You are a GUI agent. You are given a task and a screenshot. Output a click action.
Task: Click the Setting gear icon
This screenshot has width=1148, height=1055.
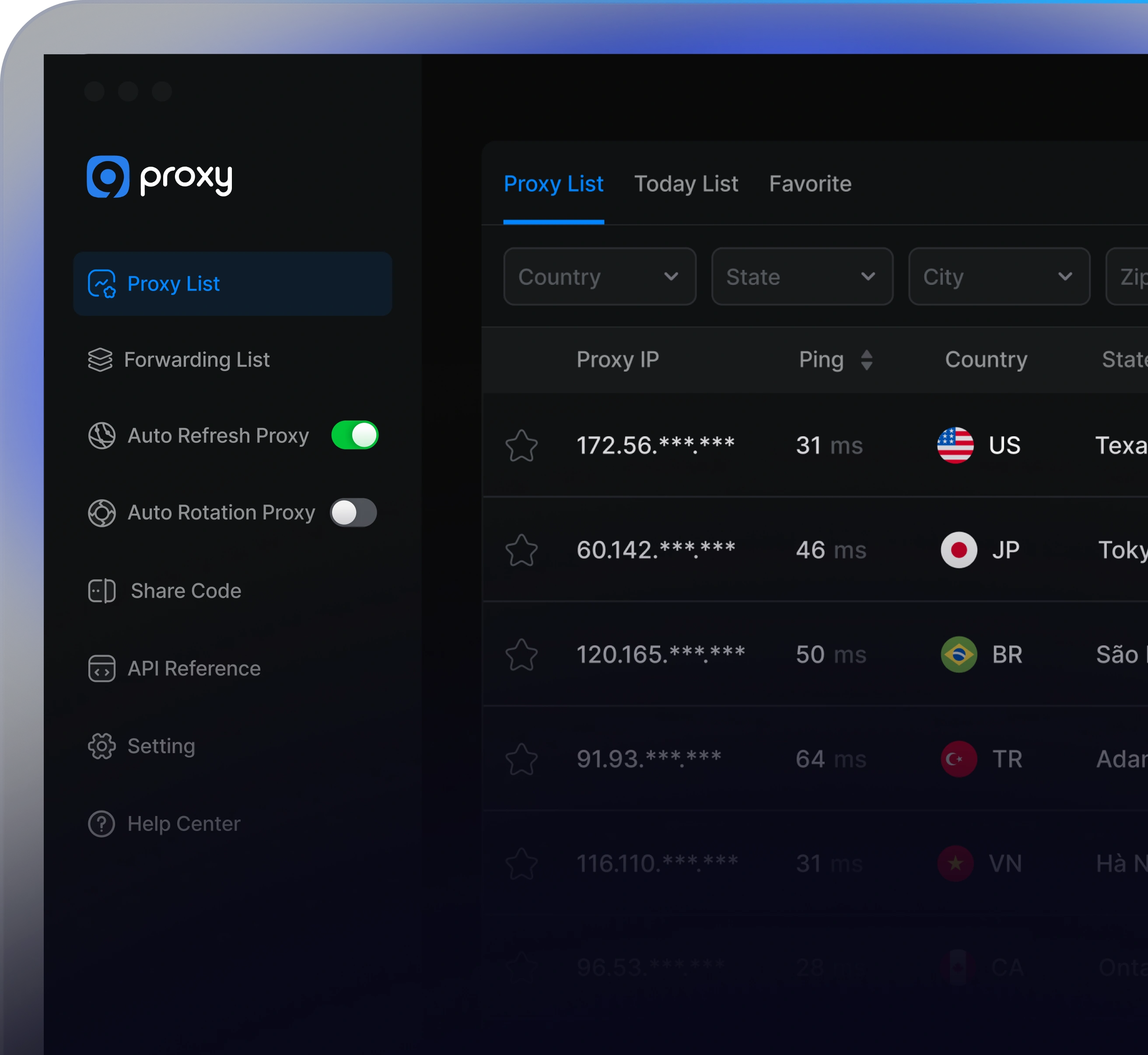pyautogui.click(x=101, y=746)
